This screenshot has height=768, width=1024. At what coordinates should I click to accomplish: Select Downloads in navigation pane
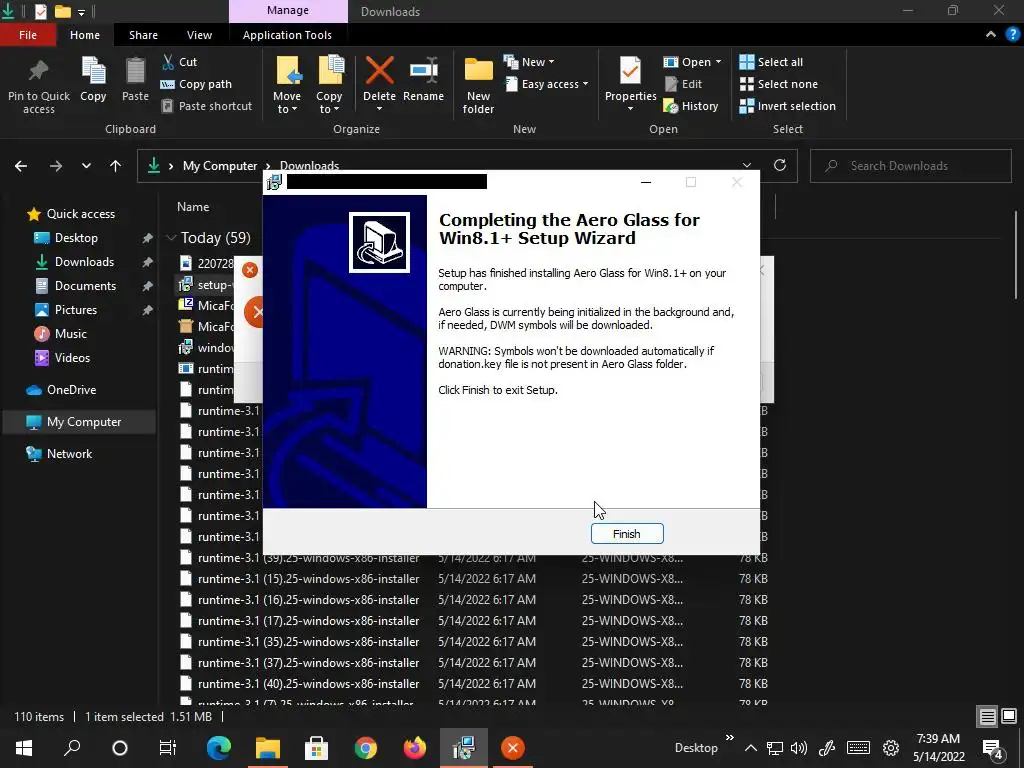click(x=84, y=262)
